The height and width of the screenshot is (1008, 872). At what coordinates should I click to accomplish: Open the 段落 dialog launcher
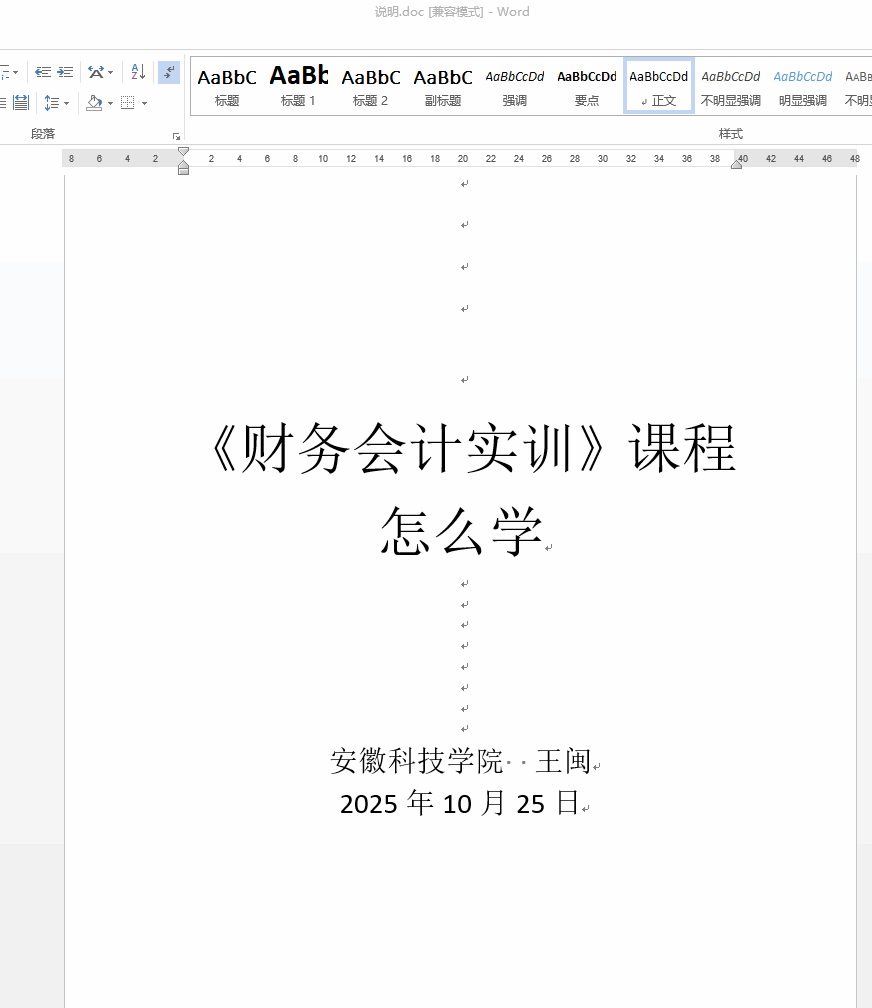[x=176, y=136]
